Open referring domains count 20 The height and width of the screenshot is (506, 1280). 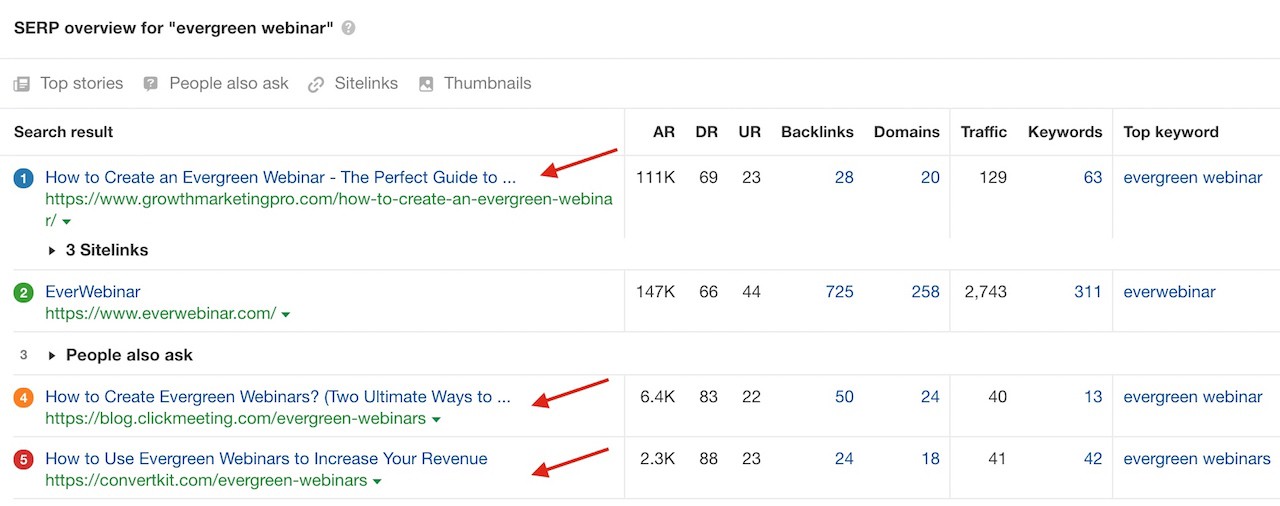(930, 177)
